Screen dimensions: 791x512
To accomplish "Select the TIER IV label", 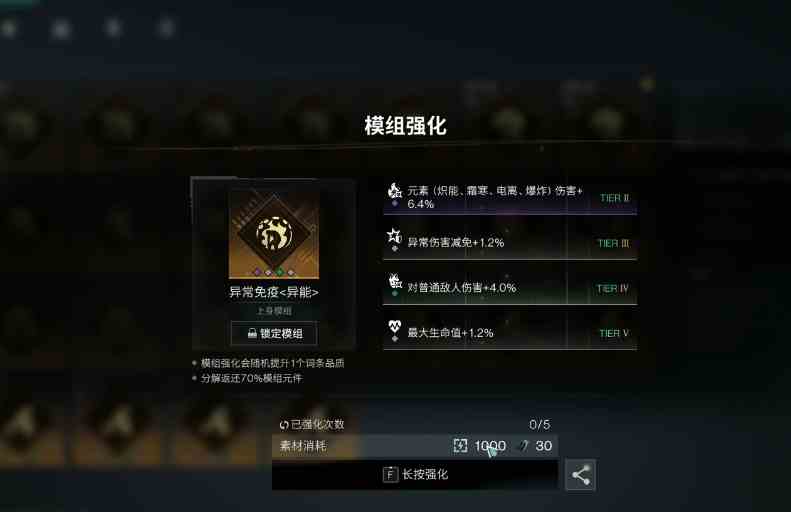I will point(612,289).
